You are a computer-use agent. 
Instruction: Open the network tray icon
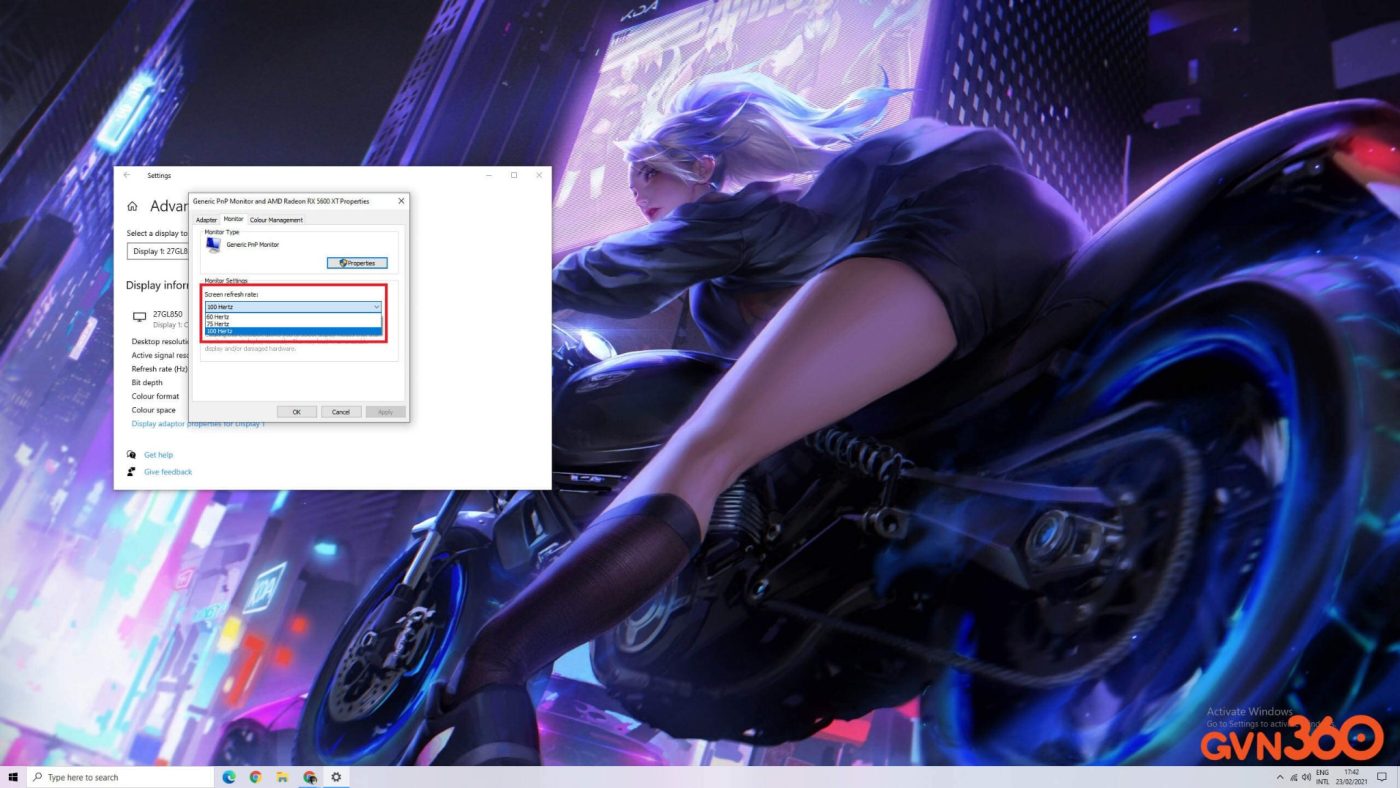1293,777
